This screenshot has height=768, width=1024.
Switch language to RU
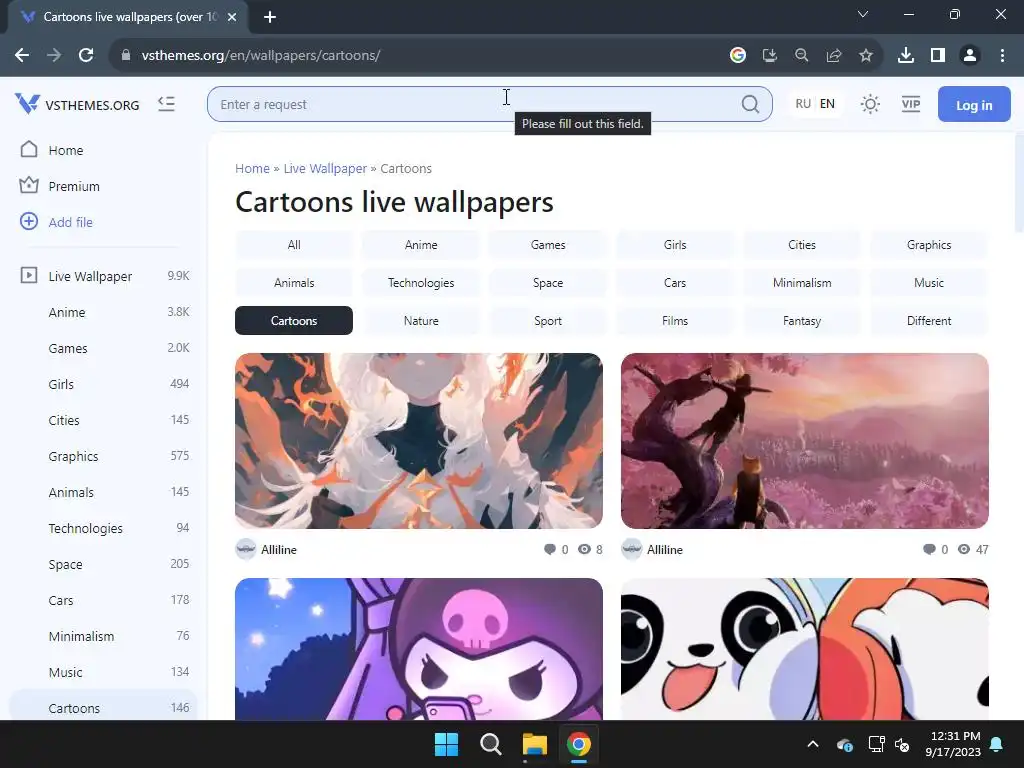pyautogui.click(x=803, y=104)
